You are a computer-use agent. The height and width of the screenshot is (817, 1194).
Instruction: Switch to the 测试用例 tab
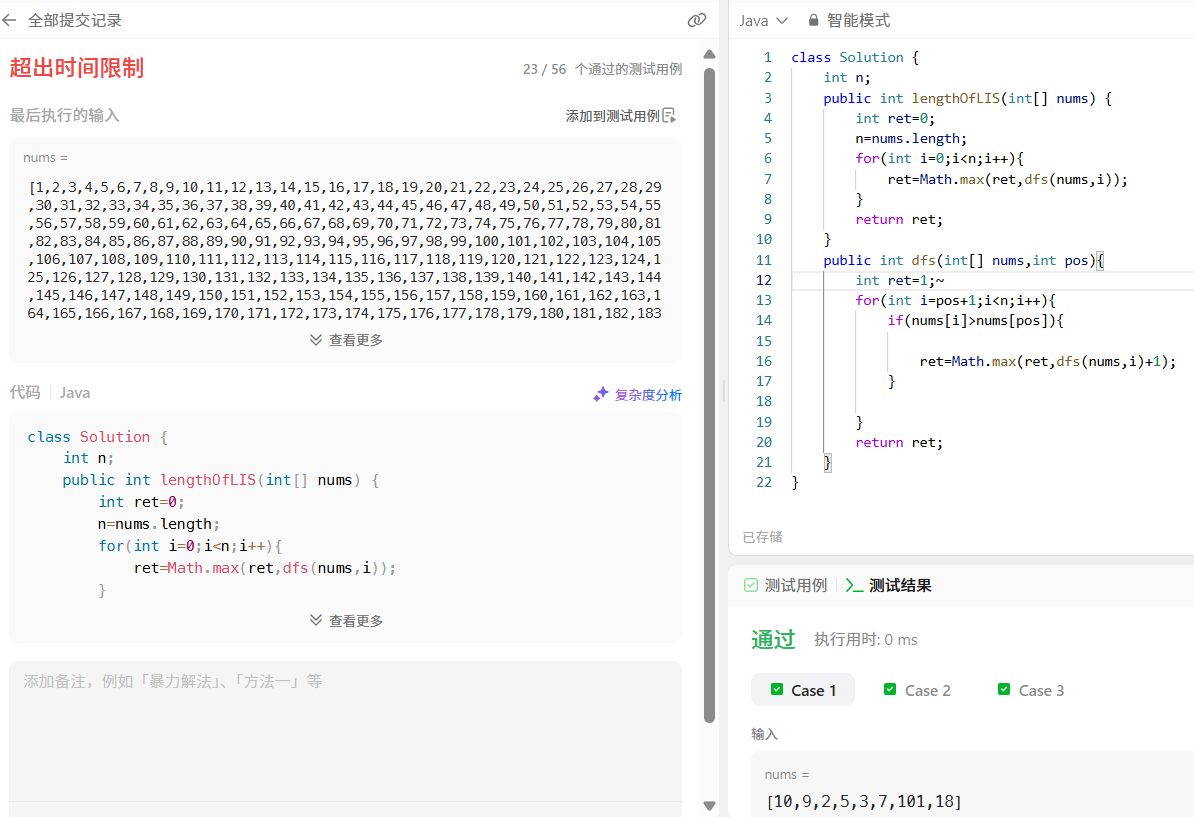[x=785, y=585]
